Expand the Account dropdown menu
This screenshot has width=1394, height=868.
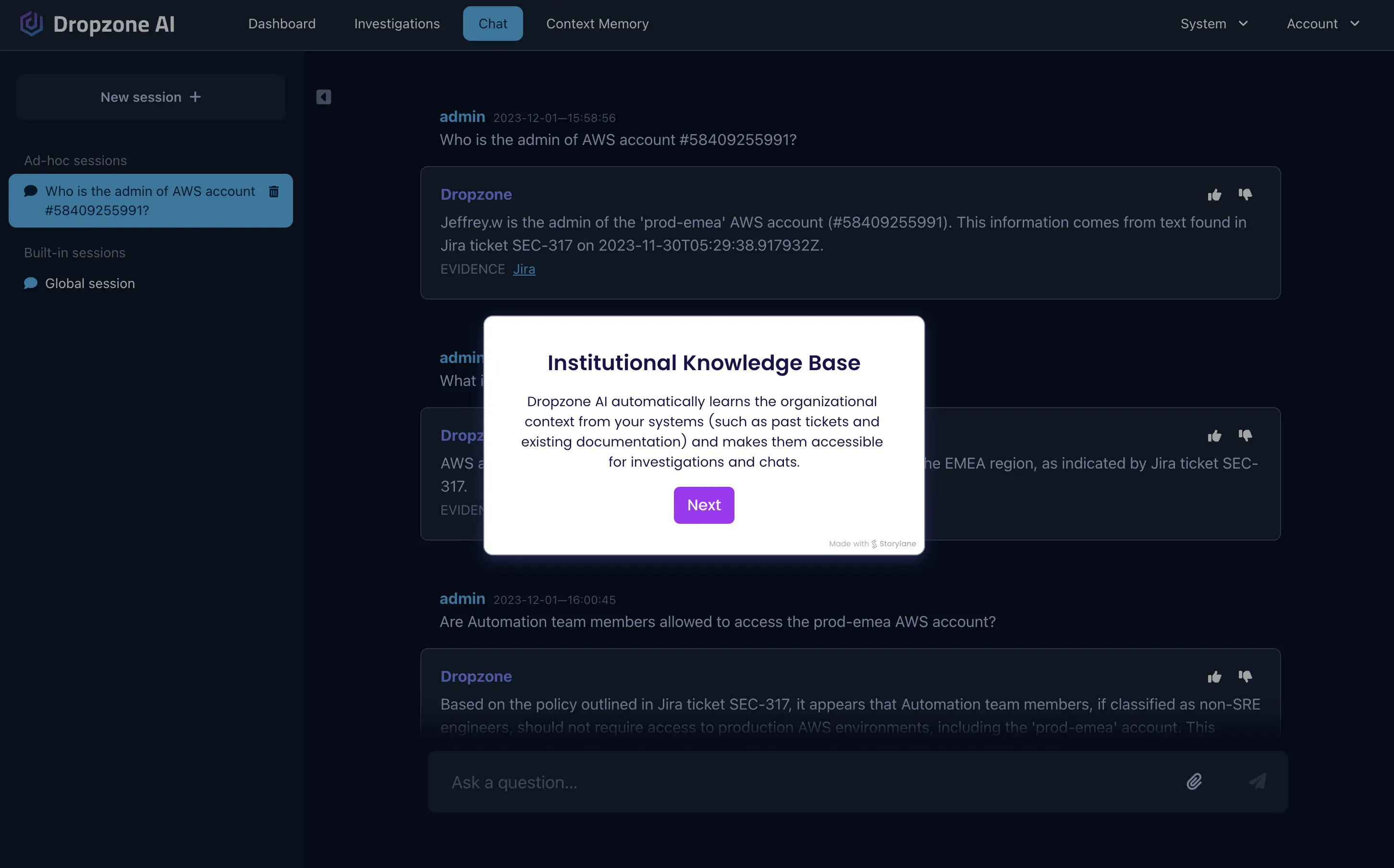pos(1323,24)
